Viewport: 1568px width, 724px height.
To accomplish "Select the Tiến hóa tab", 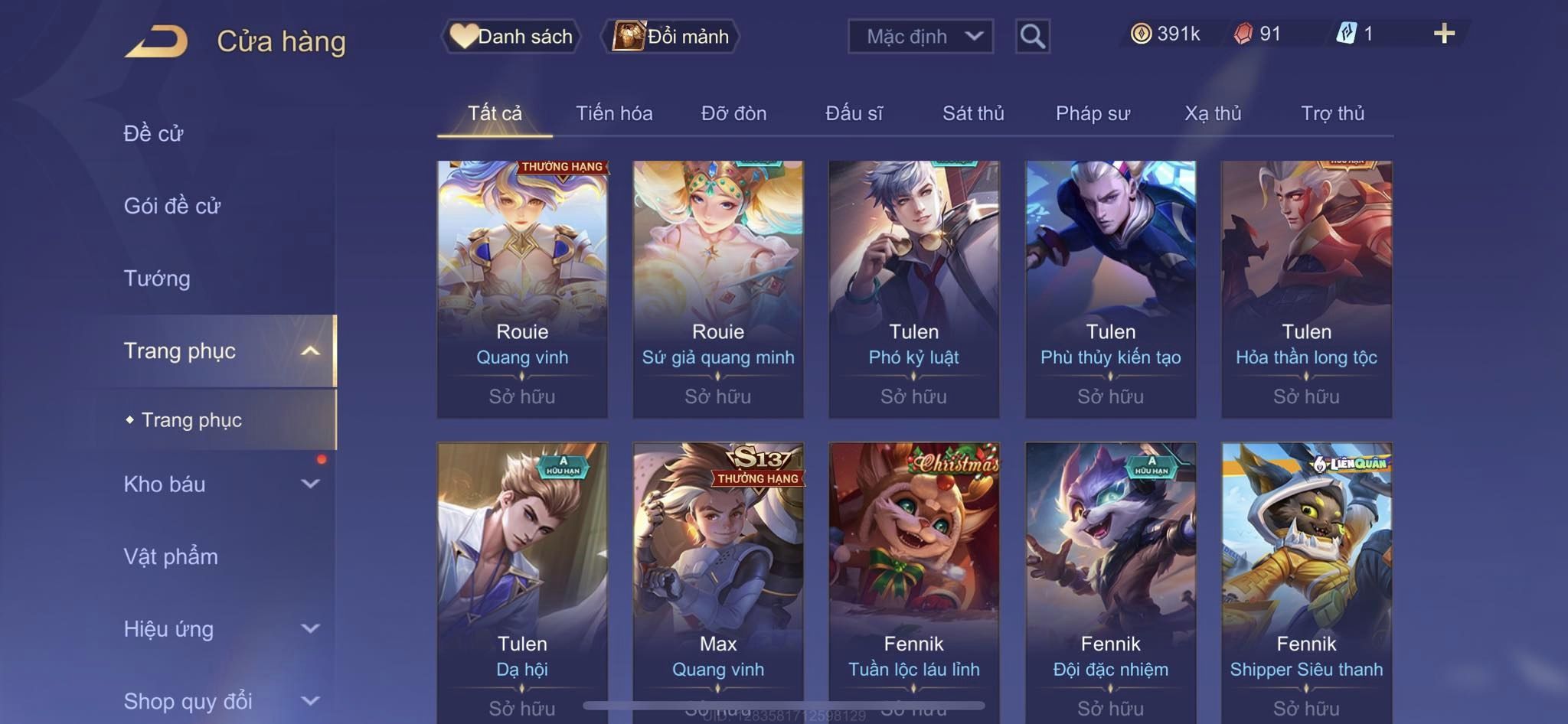I will [x=614, y=113].
